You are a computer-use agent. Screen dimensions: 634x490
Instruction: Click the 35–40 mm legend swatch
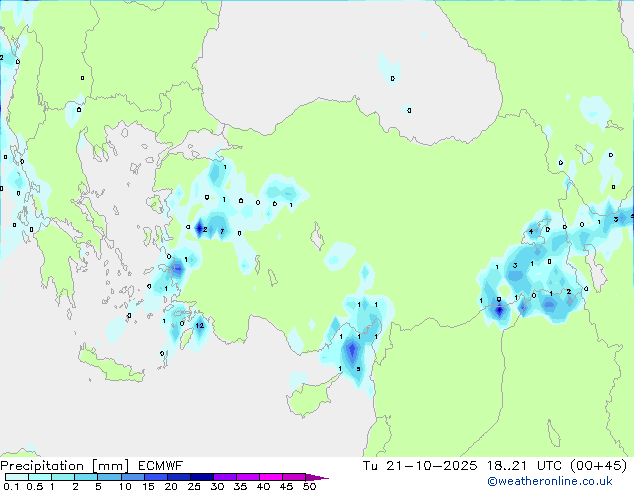(x=247, y=477)
